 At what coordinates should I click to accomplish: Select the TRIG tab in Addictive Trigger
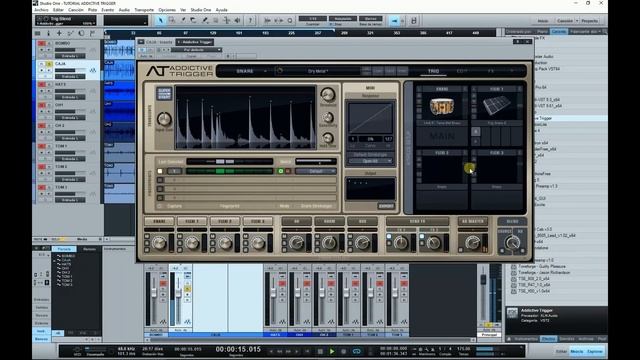point(433,71)
